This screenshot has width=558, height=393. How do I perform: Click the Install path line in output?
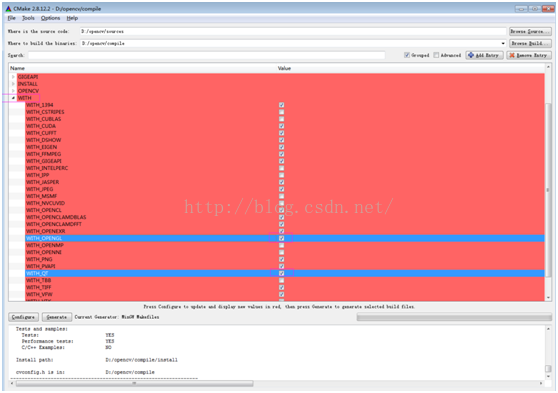pos(97,360)
